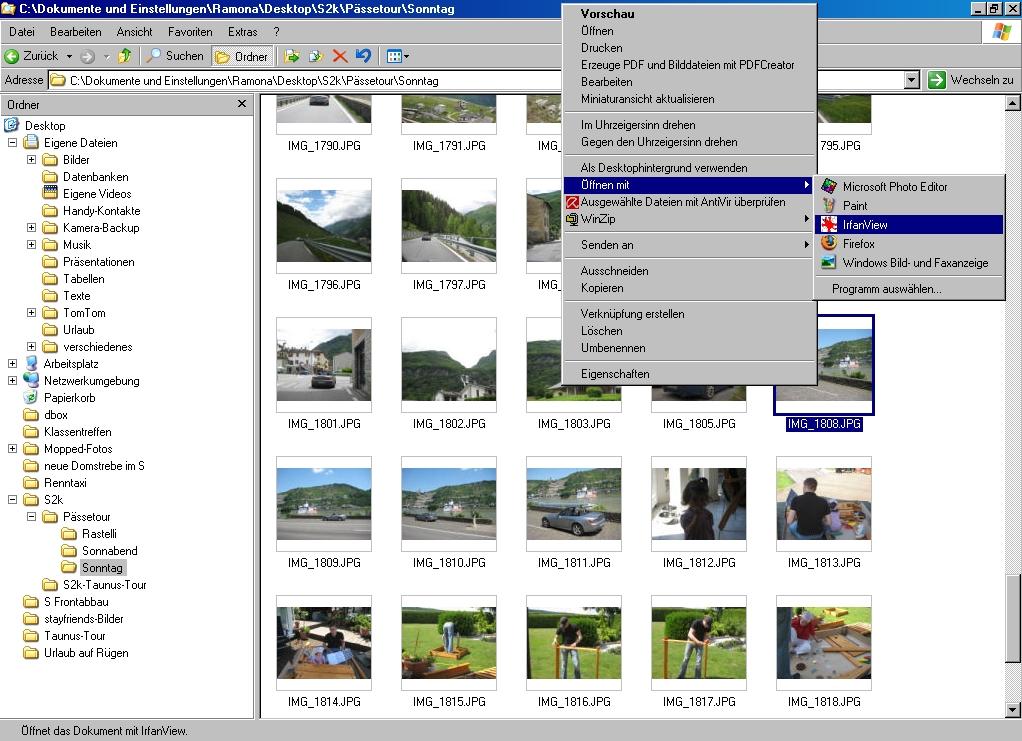Click Umbenennen in the context menu
The image size is (1022, 741).
click(x=613, y=348)
